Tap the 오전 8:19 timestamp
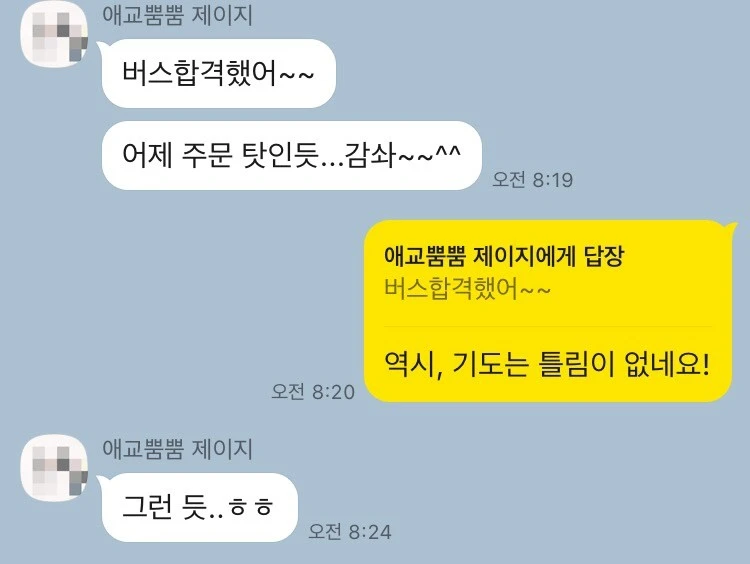 point(532,180)
